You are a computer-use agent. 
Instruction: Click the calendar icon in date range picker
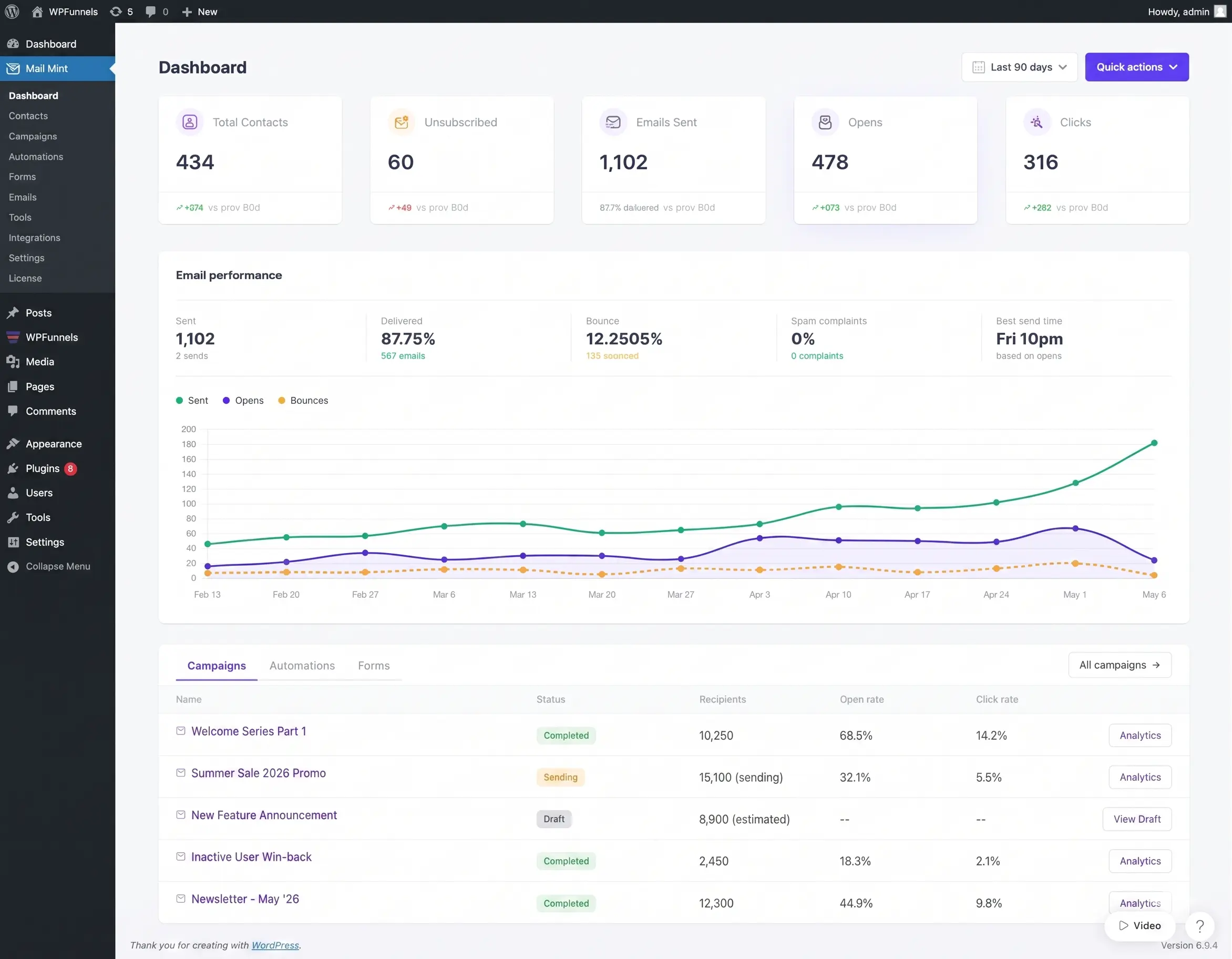tap(979, 67)
